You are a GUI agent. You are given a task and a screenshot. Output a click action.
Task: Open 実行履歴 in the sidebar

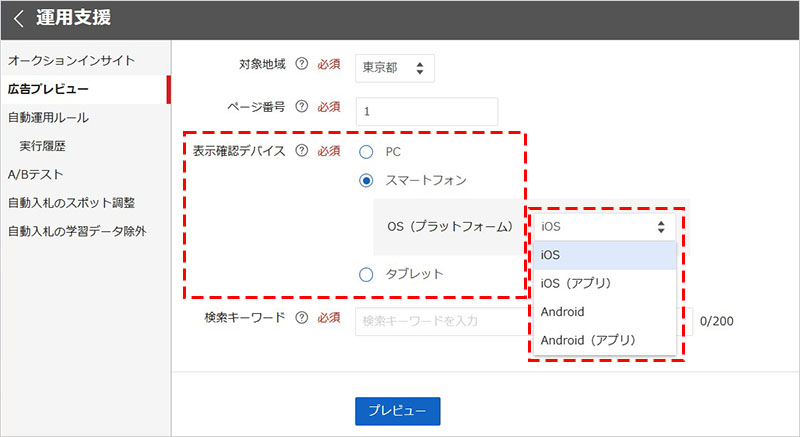(43, 146)
